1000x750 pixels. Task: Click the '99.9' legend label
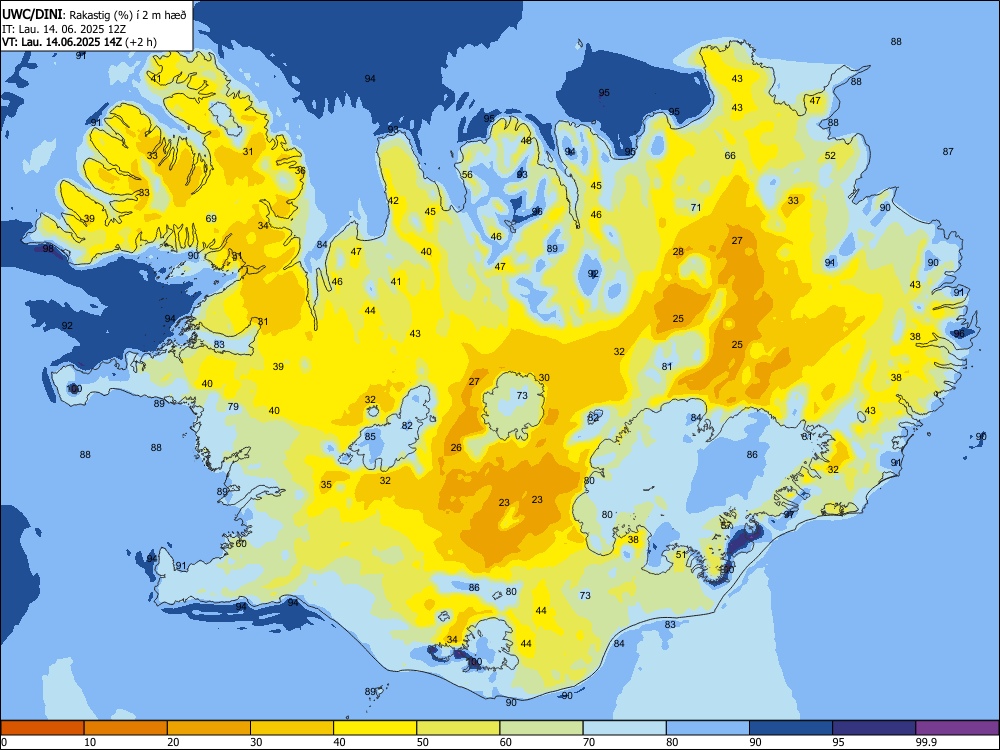(x=925, y=742)
